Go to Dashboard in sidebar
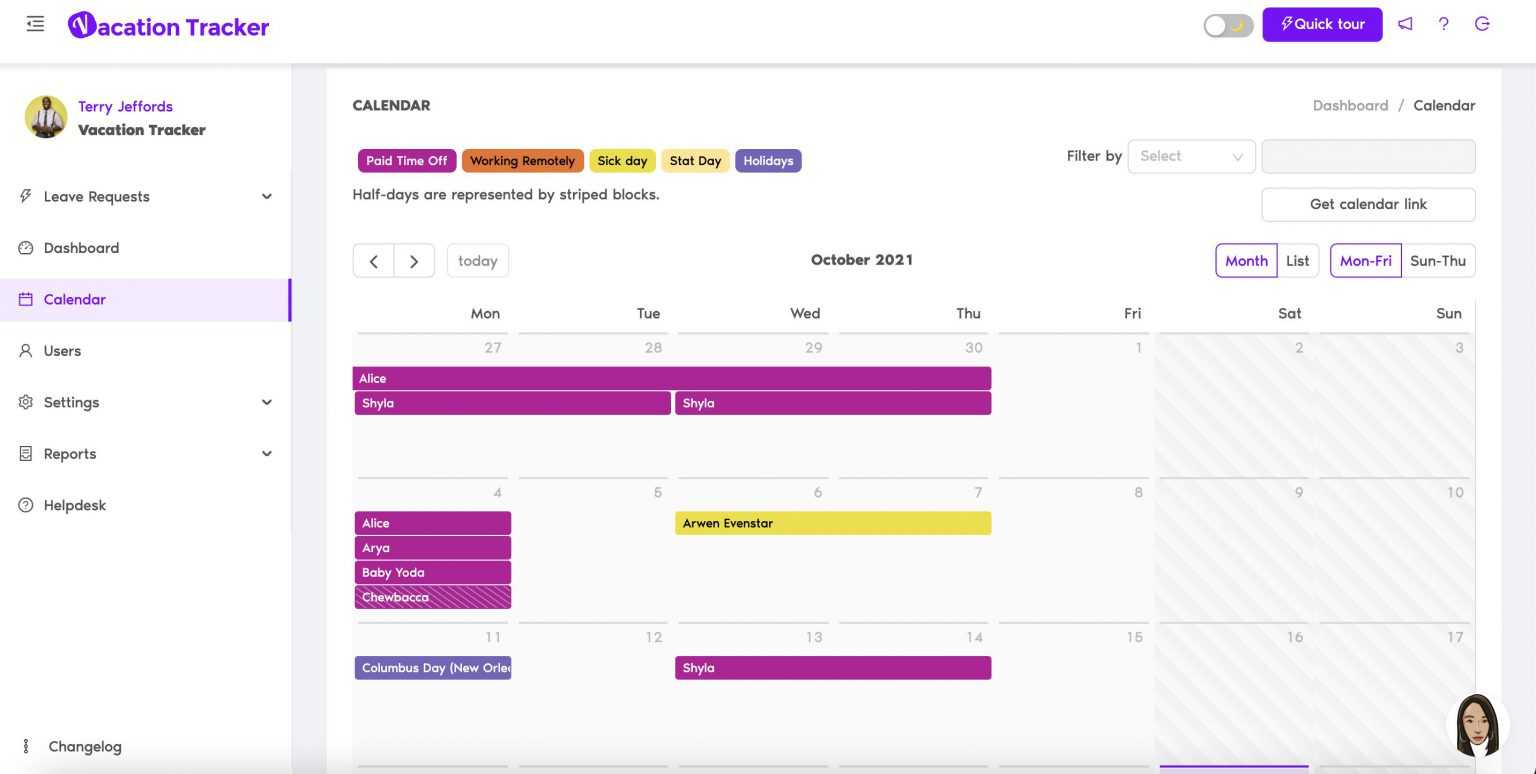 81,248
